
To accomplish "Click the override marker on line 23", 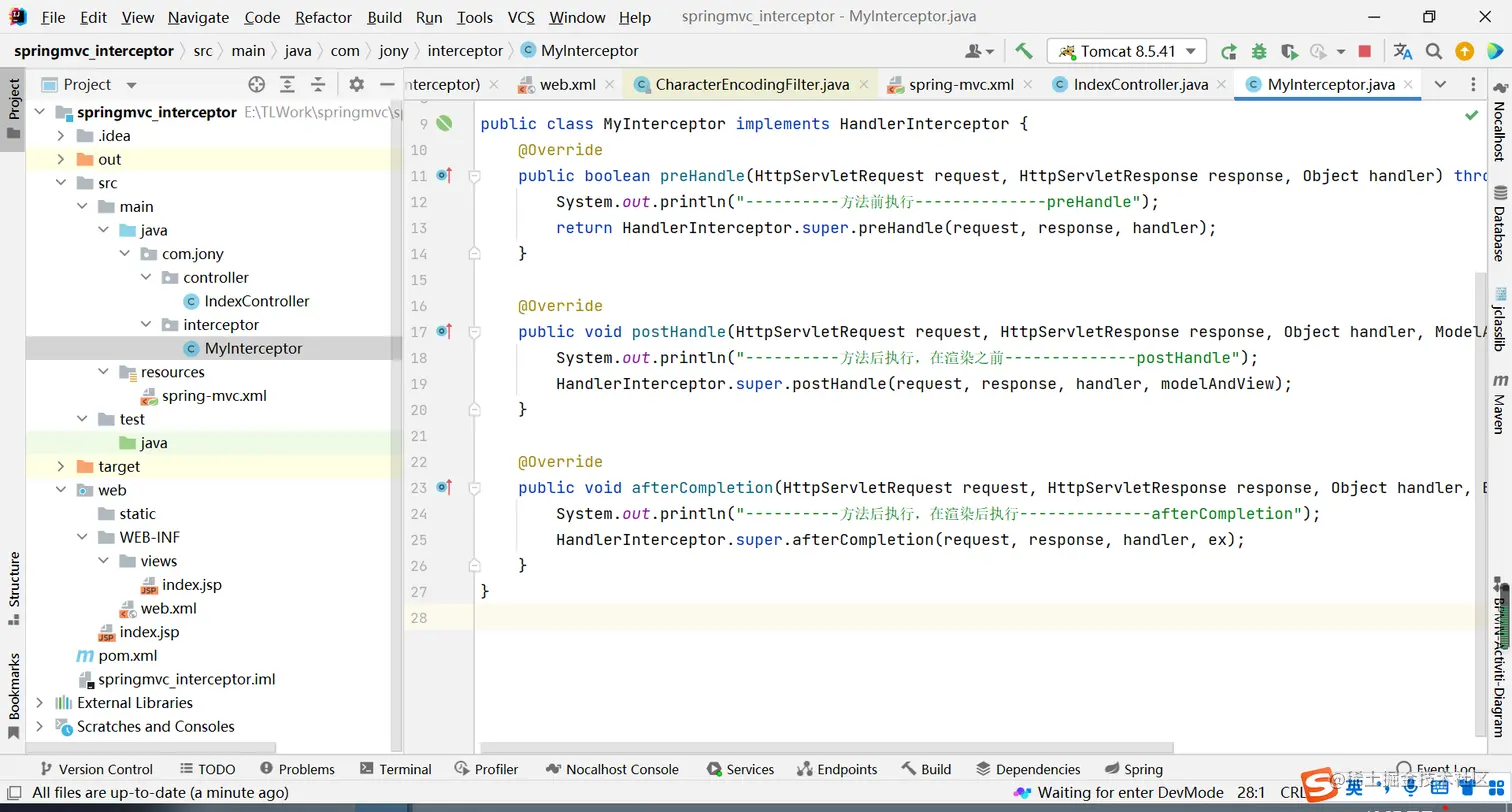I will (x=444, y=487).
